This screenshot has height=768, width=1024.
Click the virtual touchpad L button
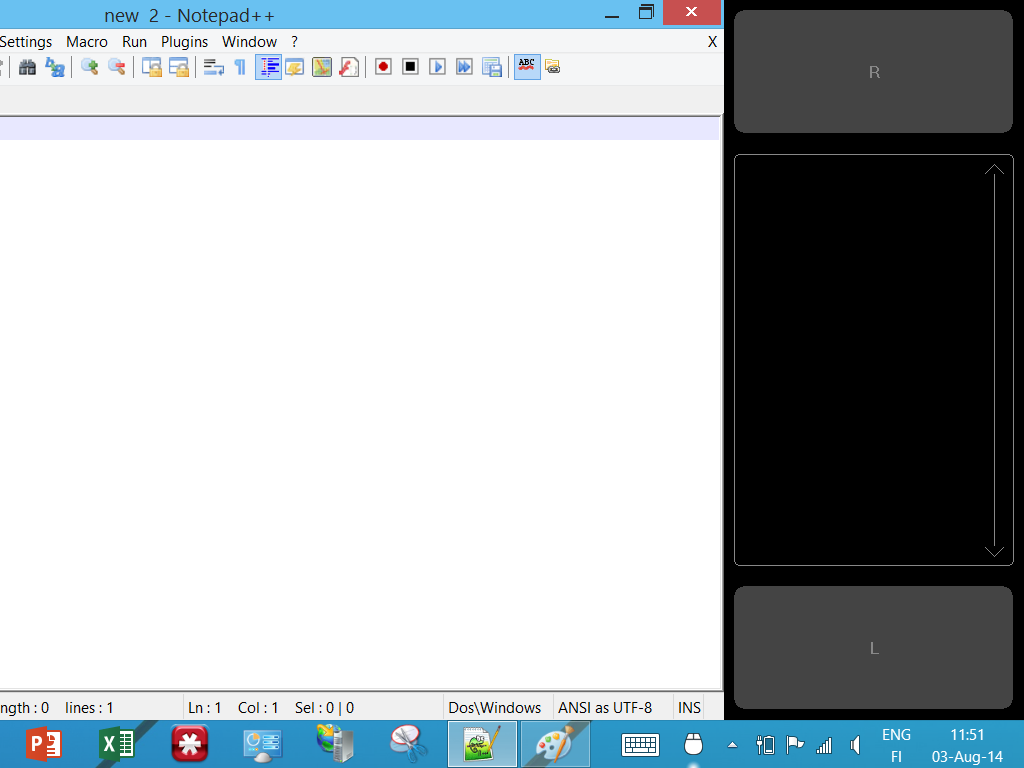[x=874, y=648]
